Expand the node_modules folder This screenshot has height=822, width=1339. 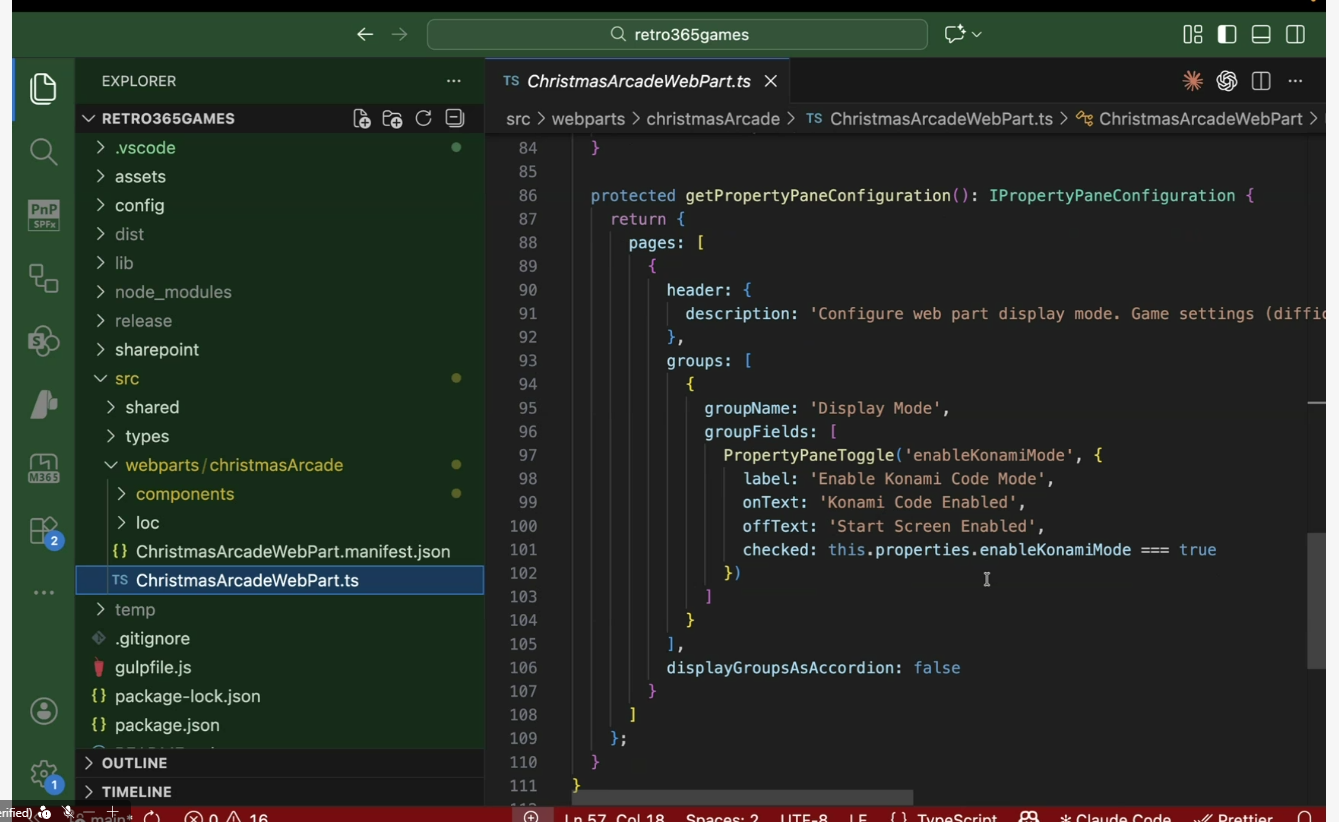tap(172, 292)
